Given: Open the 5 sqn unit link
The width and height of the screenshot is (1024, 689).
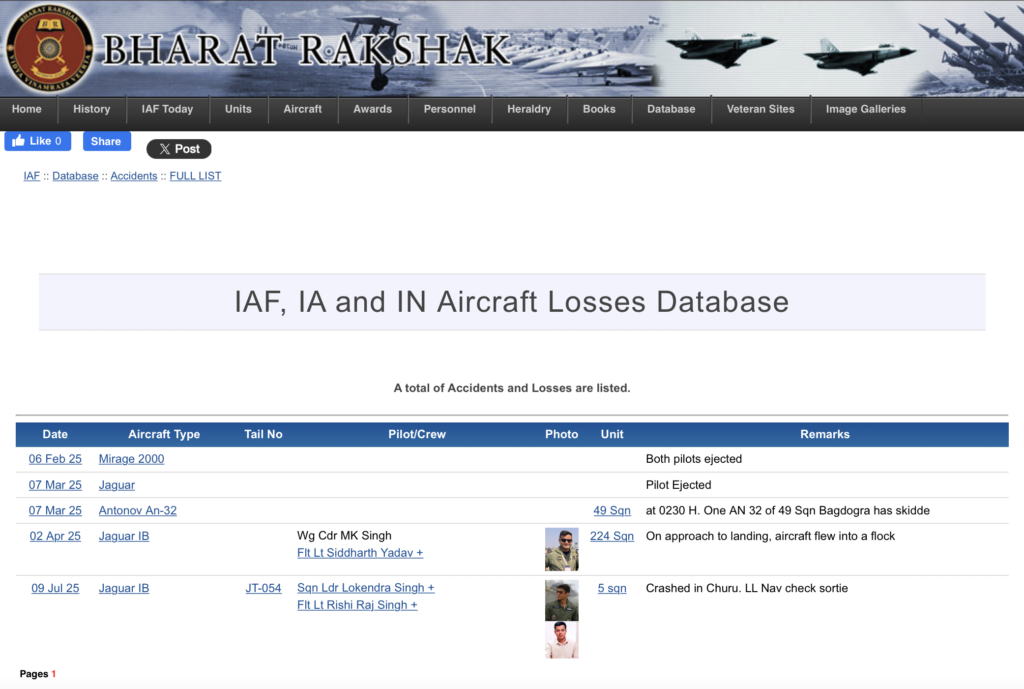Looking at the screenshot, I should (x=612, y=588).
